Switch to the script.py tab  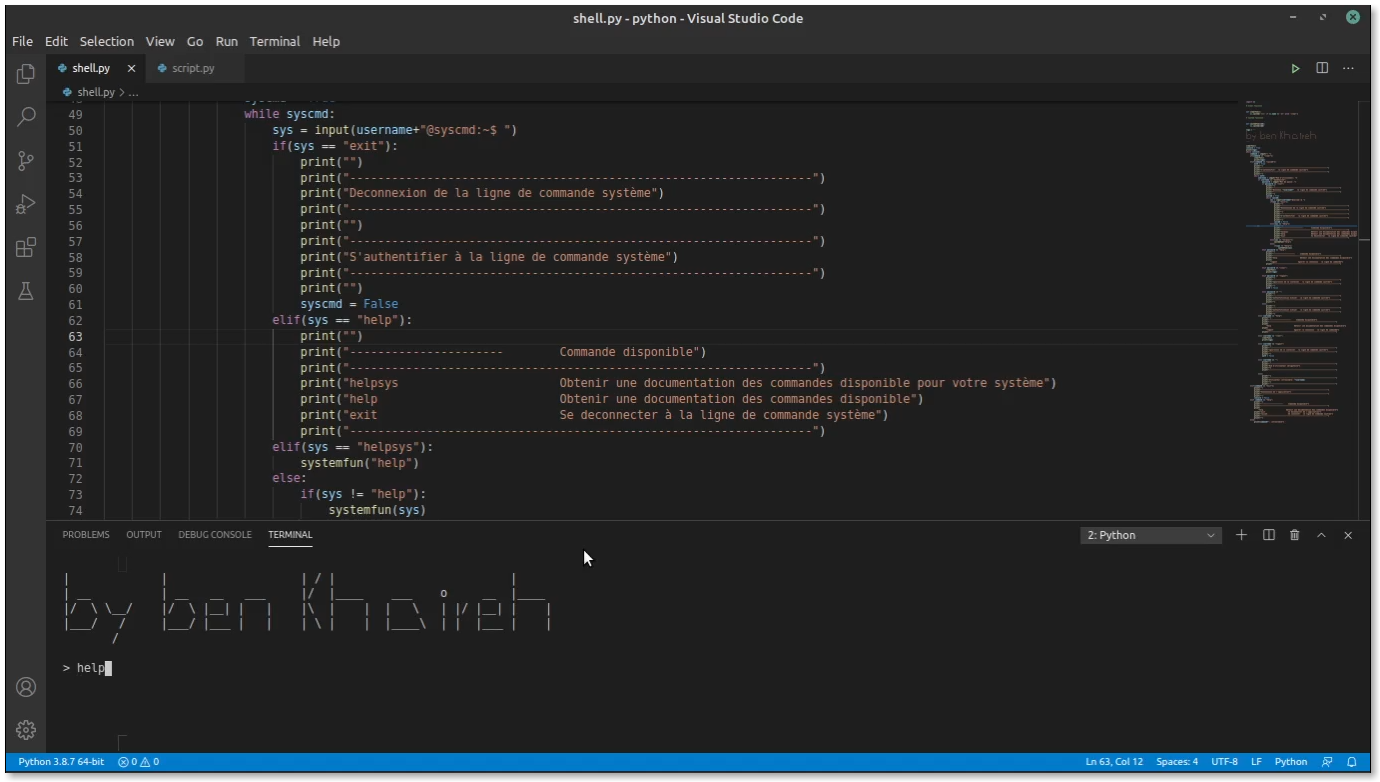[190, 68]
